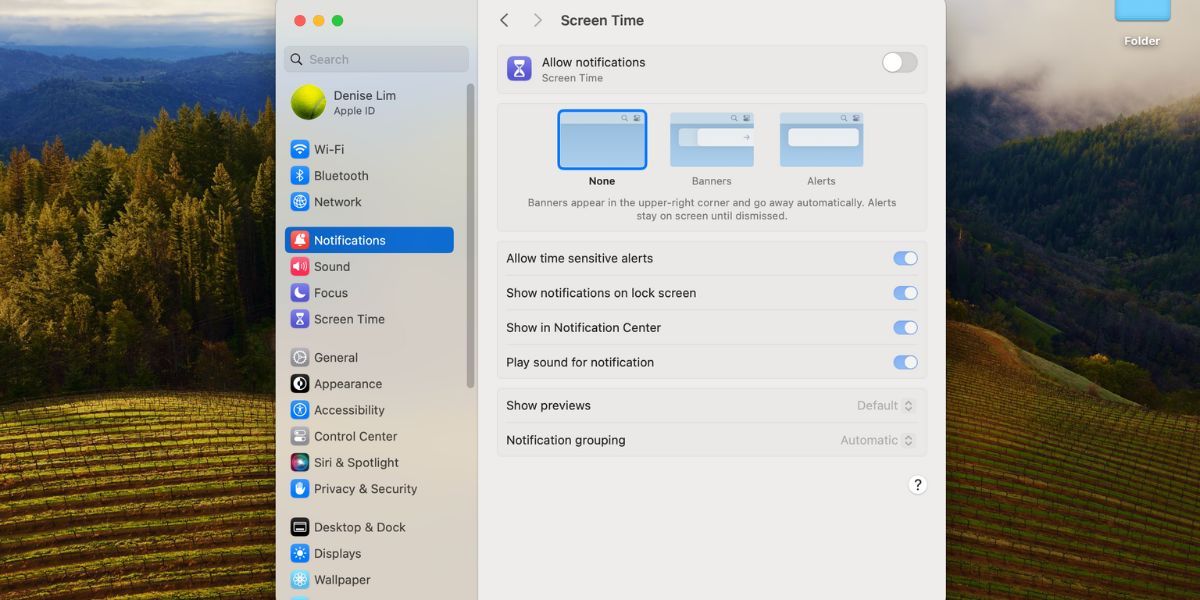This screenshot has height=600, width=1200.
Task: Turn off Show notifications on lock screen
Action: tap(905, 293)
